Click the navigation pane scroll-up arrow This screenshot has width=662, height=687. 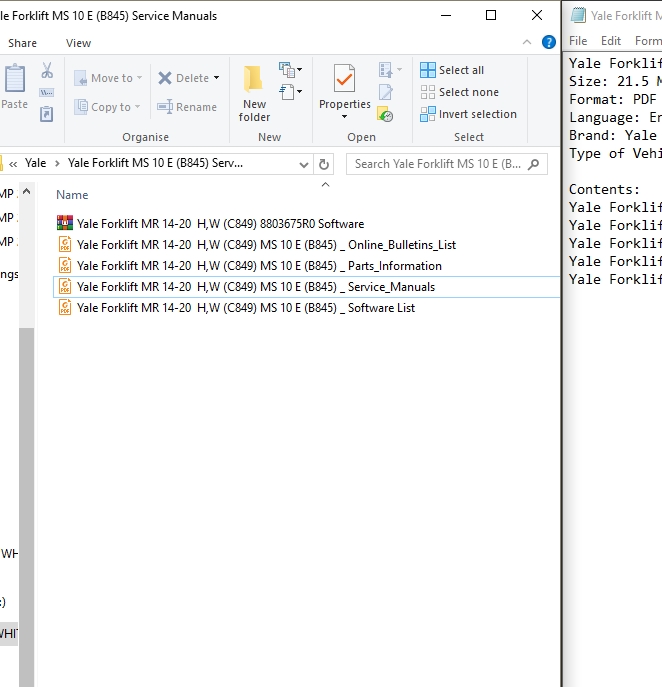pos(26,191)
